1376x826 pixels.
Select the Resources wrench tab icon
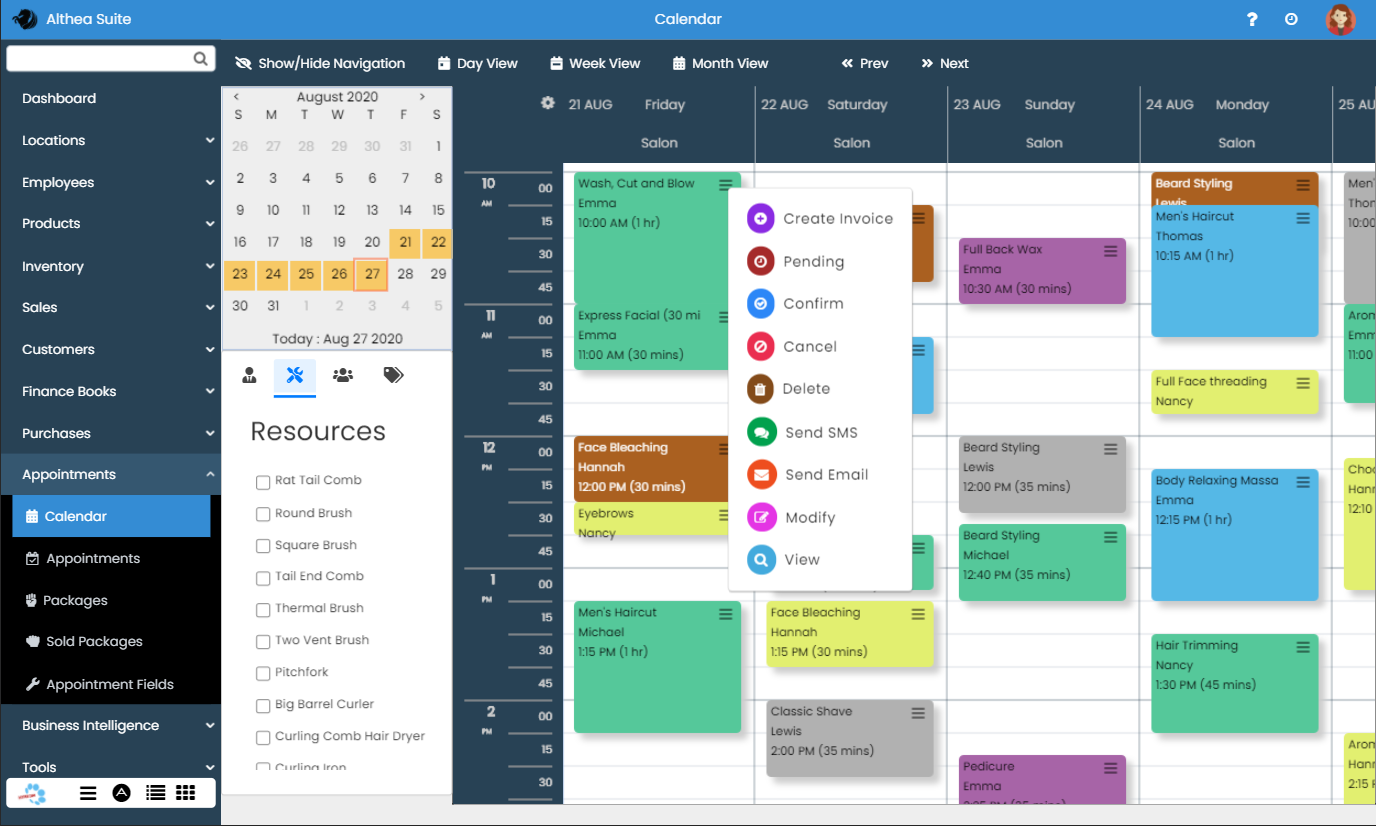click(294, 375)
